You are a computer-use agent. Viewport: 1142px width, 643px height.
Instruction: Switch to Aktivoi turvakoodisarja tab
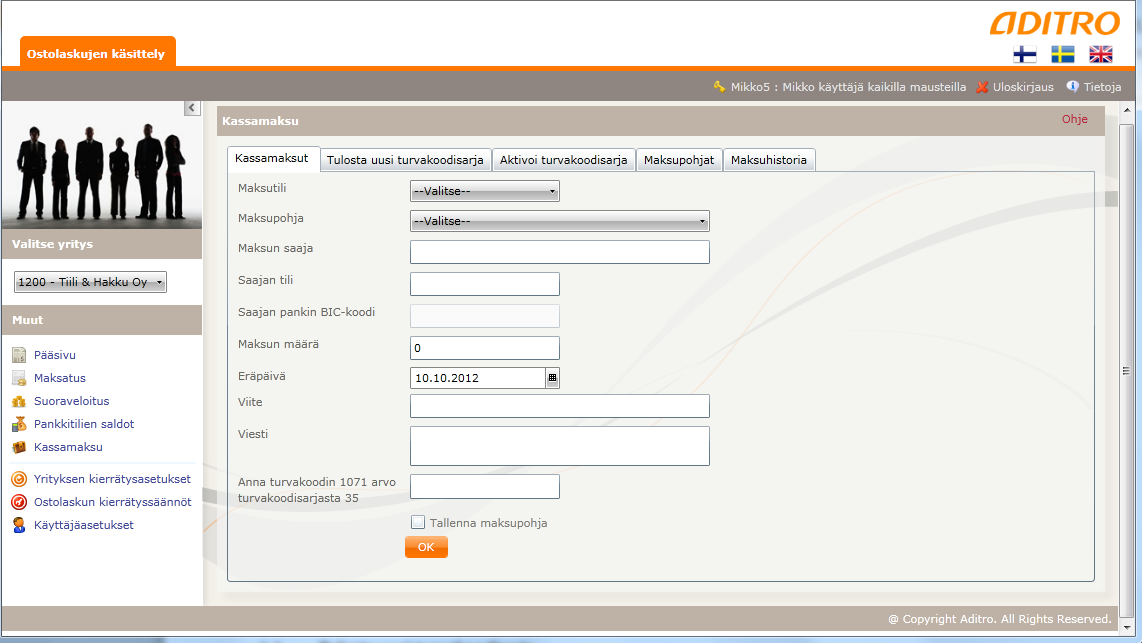[564, 160]
